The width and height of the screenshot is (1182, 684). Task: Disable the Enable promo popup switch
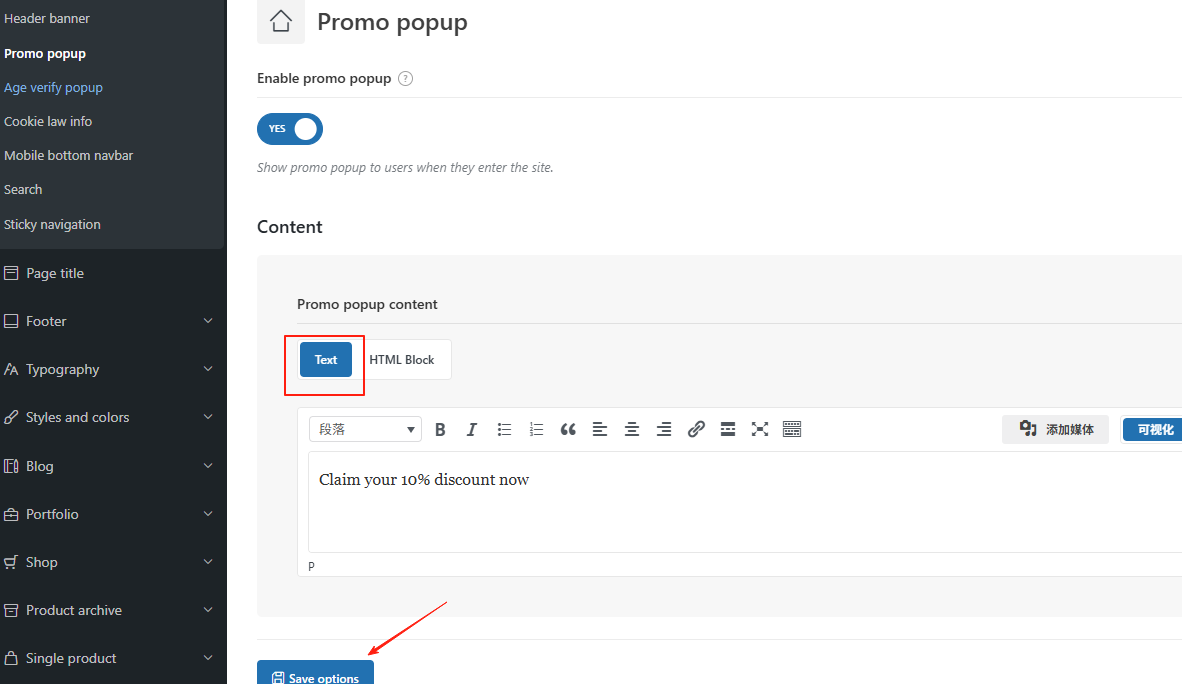[x=290, y=129]
